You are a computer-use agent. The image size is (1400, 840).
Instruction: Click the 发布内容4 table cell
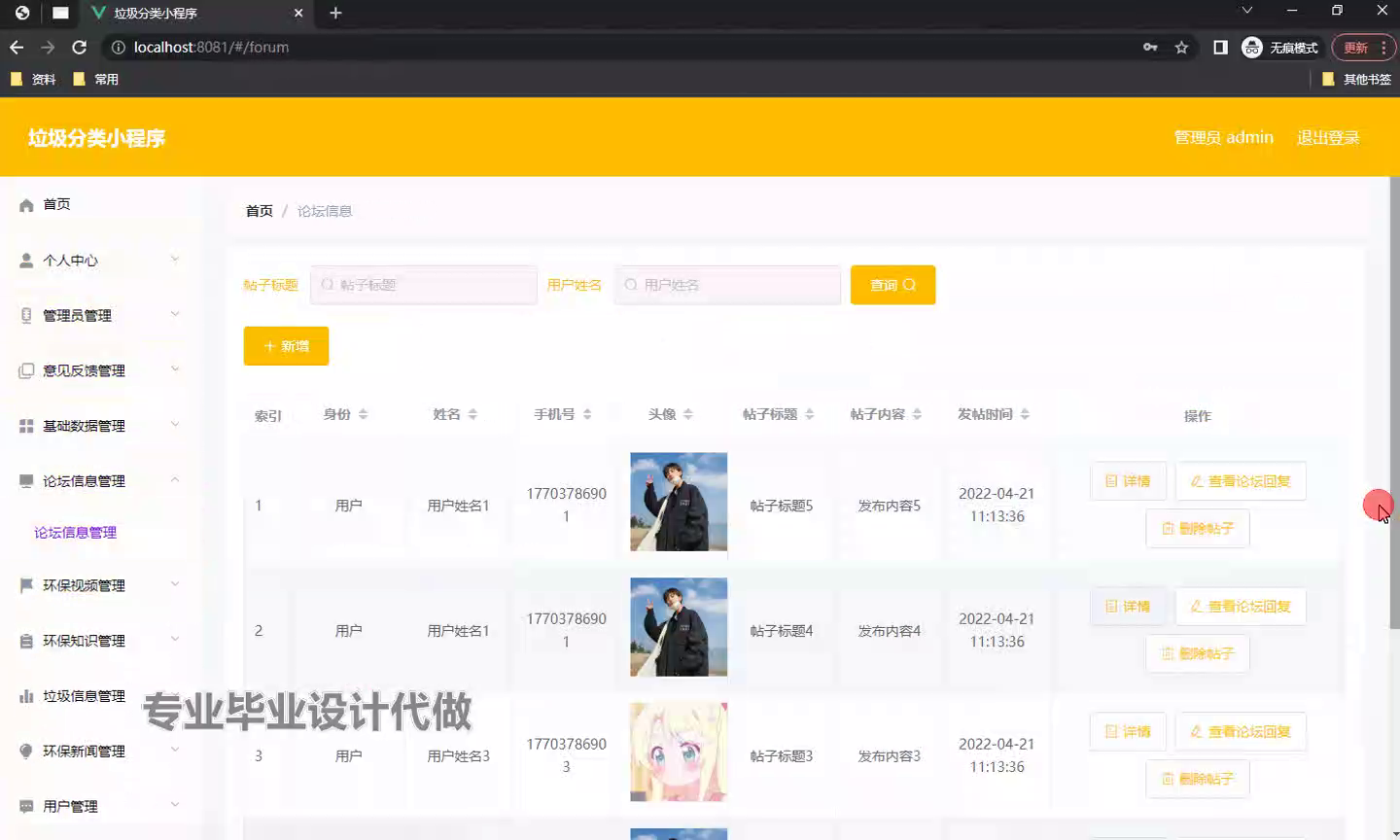(x=889, y=631)
